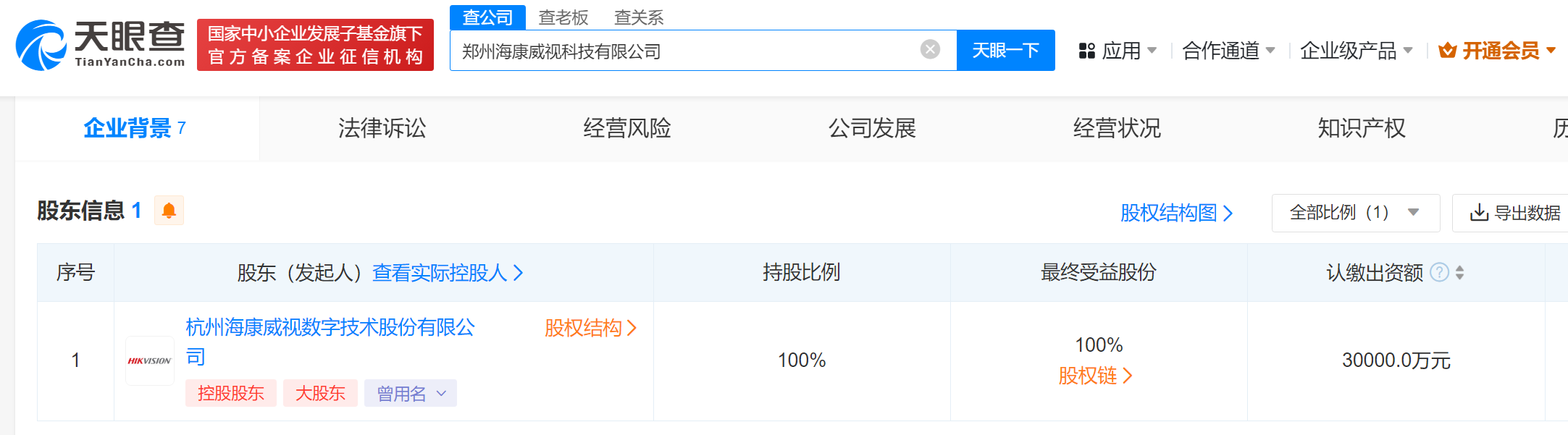Screen dimensions: 1568x435
Task: View 查看实际控股人 link
Action: coord(447,273)
